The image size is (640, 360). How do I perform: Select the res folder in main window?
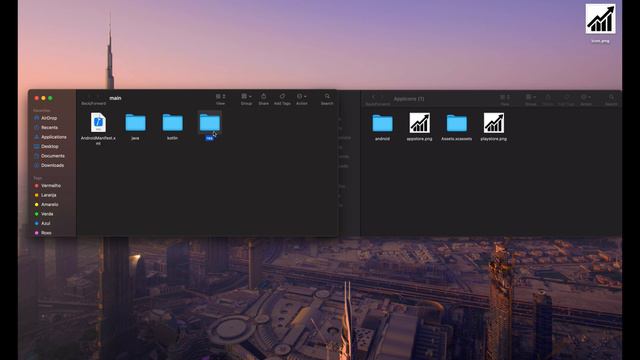209,126
